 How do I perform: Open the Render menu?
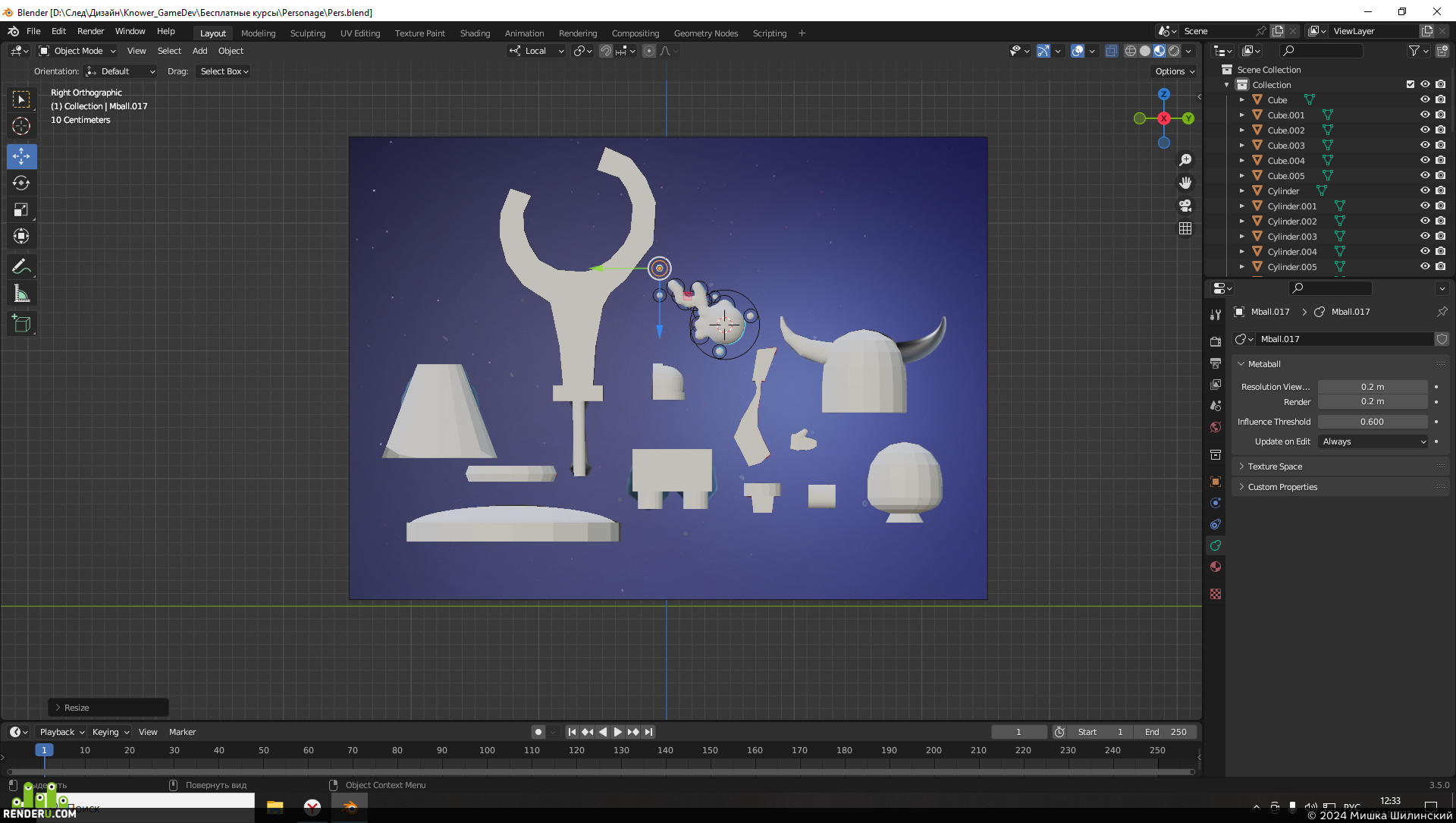(90, 31)
